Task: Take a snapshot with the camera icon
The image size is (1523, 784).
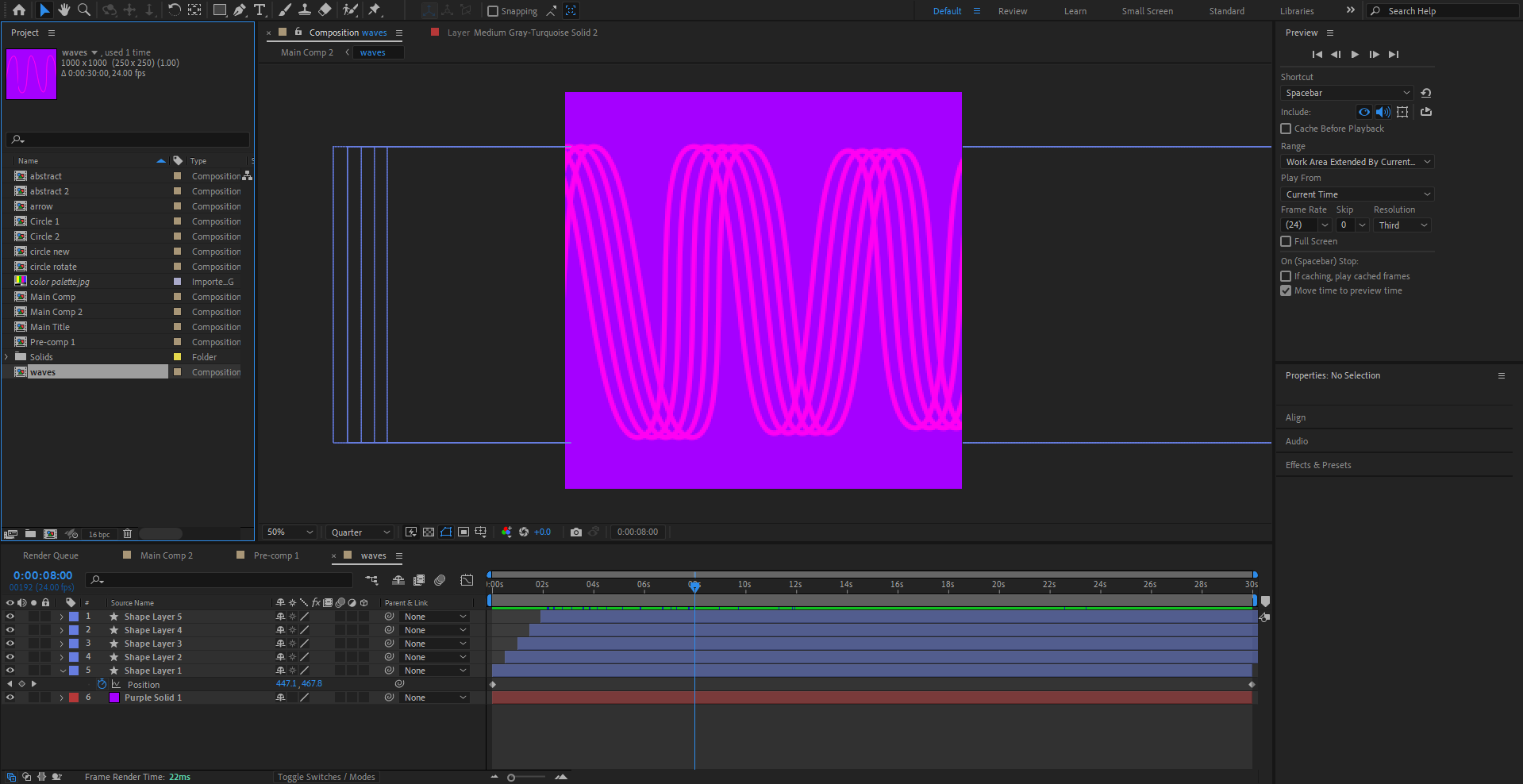Action: point(576,532)
